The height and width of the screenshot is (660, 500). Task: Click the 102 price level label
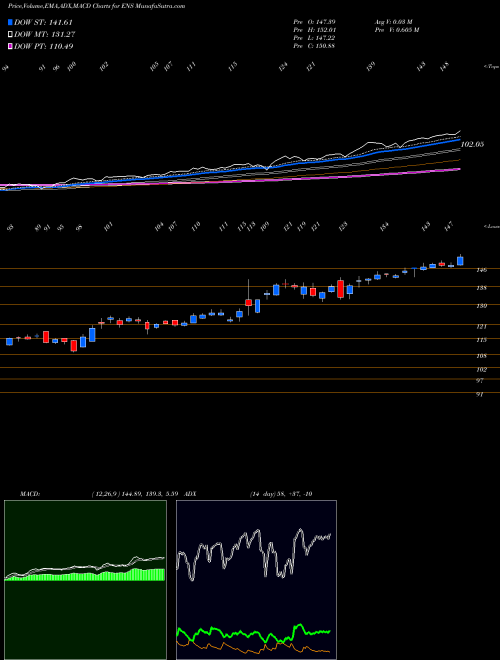pos(482,370)
